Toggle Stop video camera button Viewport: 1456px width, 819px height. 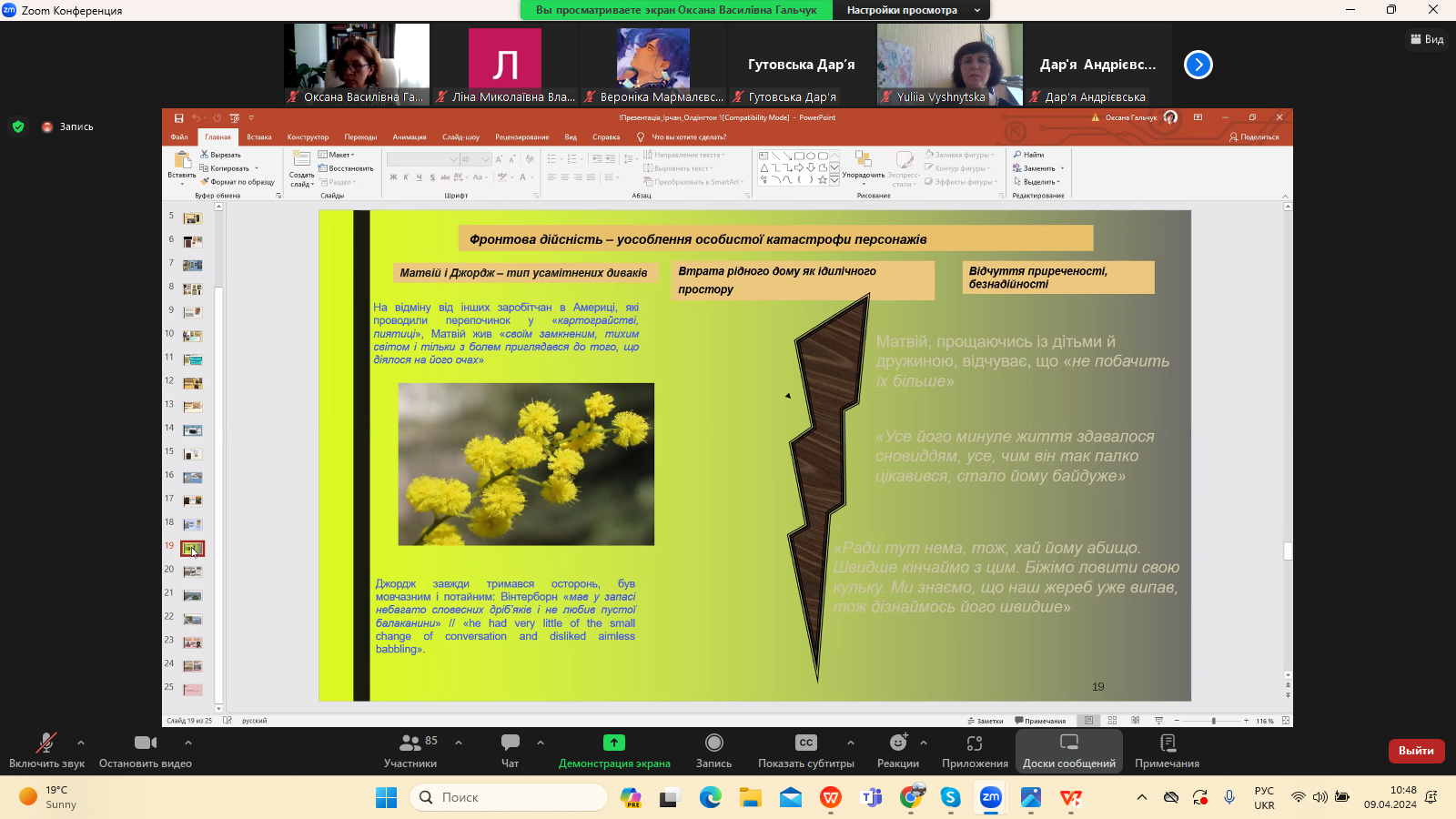pyautogui.click(x=145, y=743)
